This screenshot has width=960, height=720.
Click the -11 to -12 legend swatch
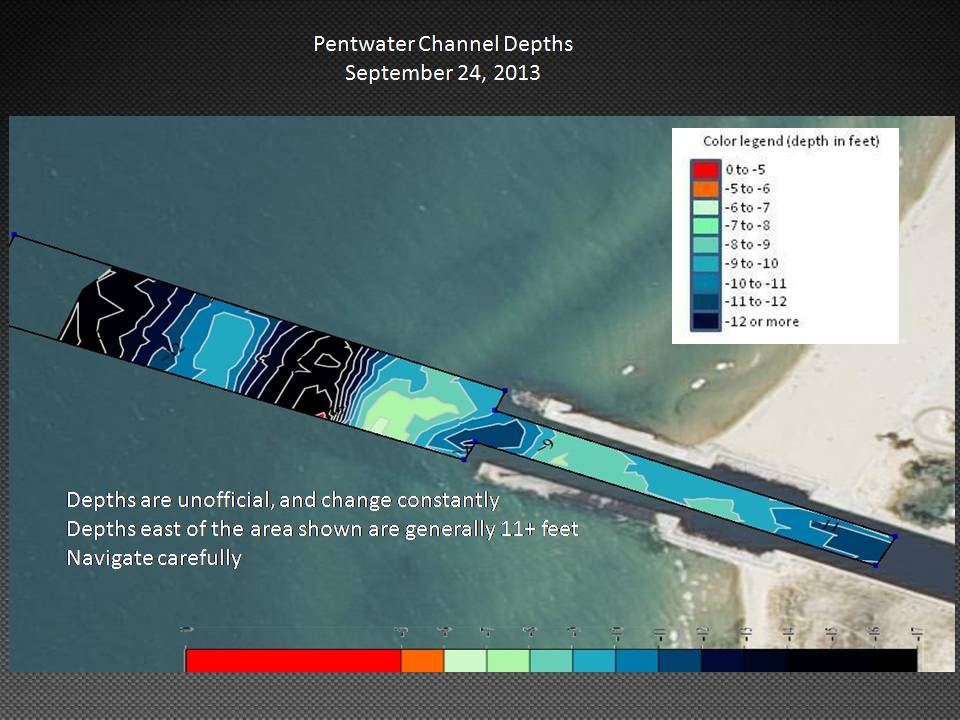[x=704, y=302]
